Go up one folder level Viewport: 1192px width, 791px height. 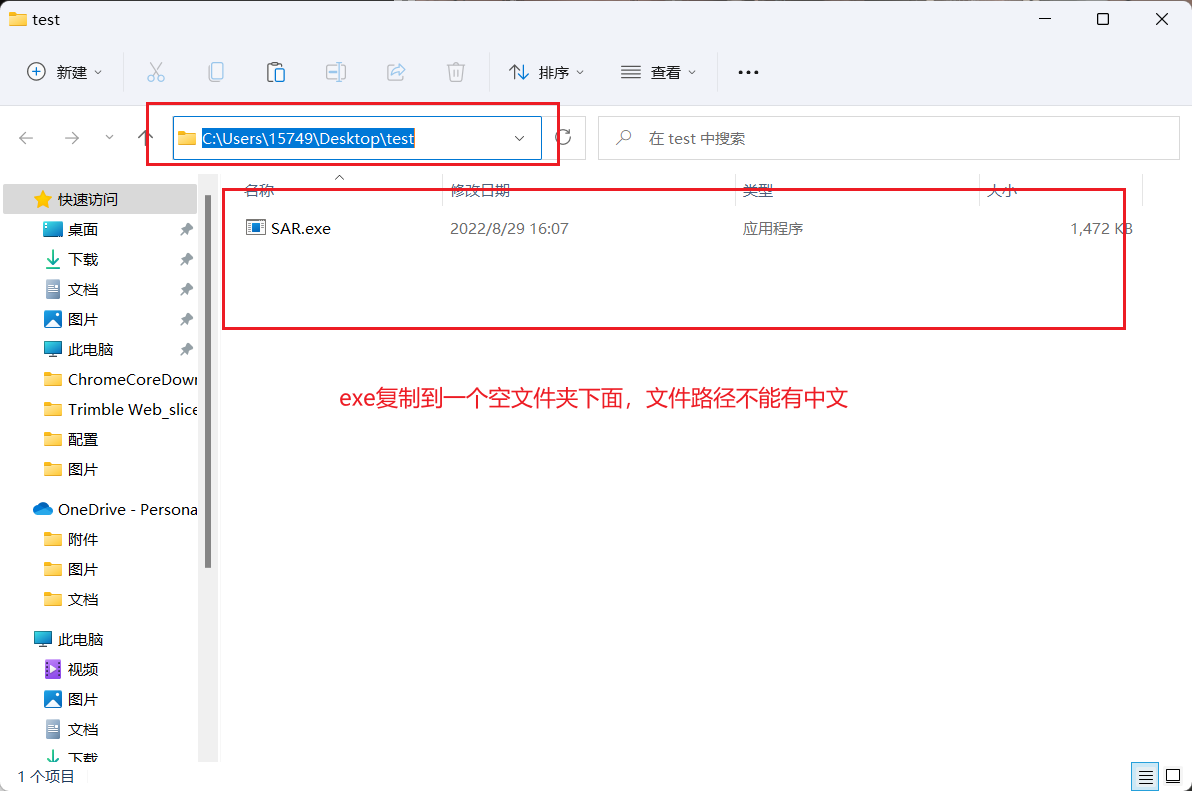(x=145, y=138)
